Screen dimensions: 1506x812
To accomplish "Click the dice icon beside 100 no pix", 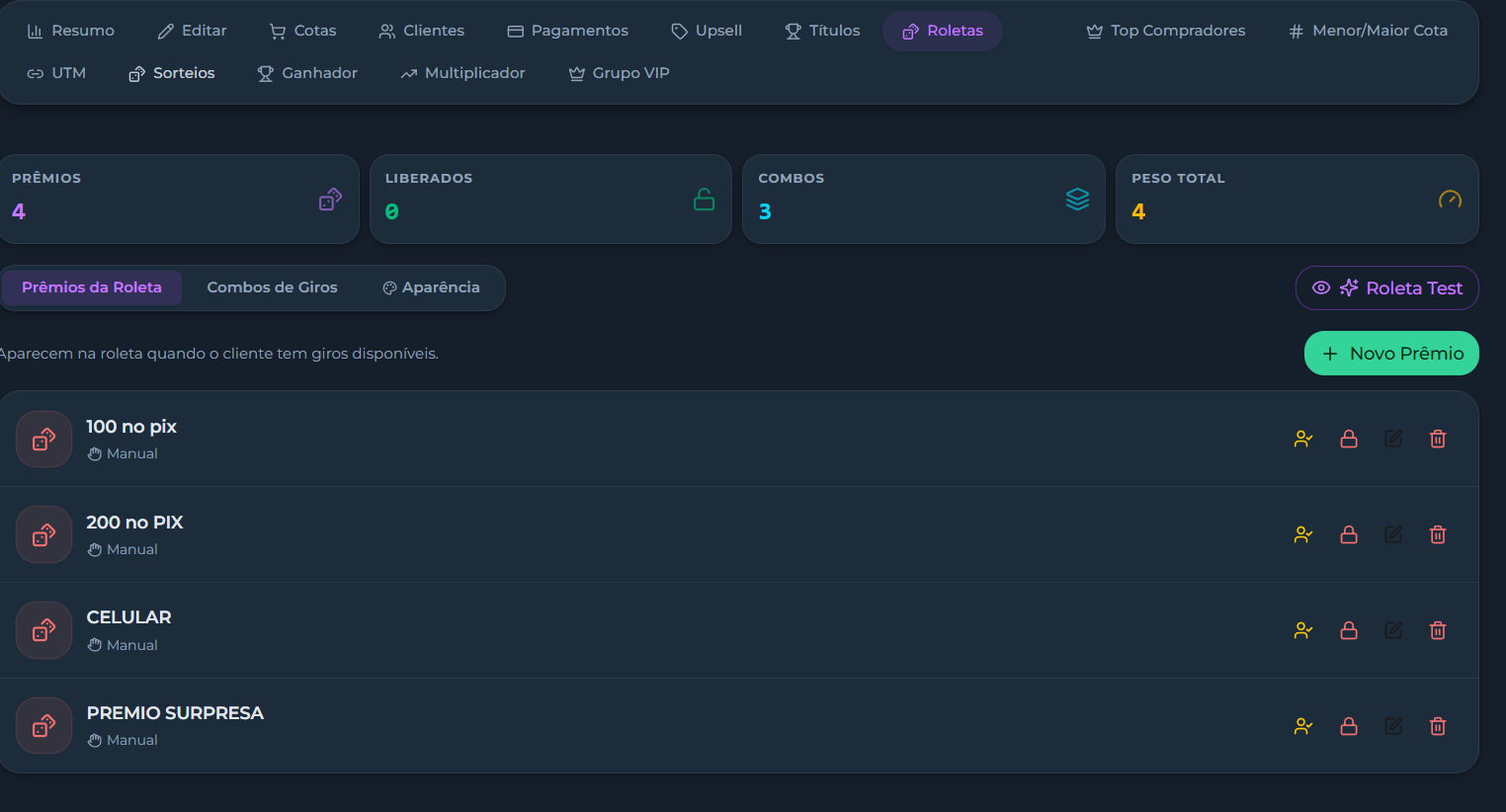I will point(43,439).
